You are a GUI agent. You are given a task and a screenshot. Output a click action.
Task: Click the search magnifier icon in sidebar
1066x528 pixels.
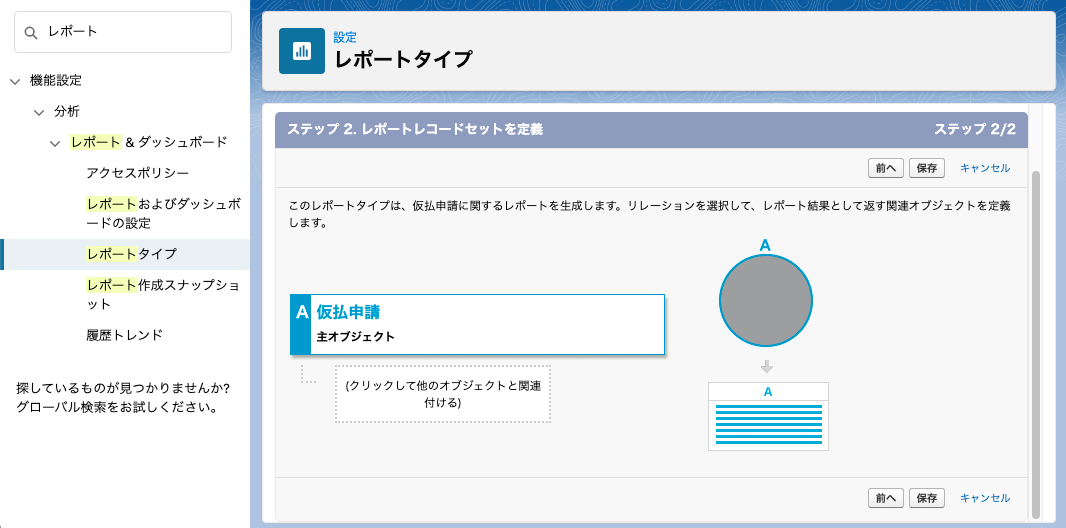31,33
